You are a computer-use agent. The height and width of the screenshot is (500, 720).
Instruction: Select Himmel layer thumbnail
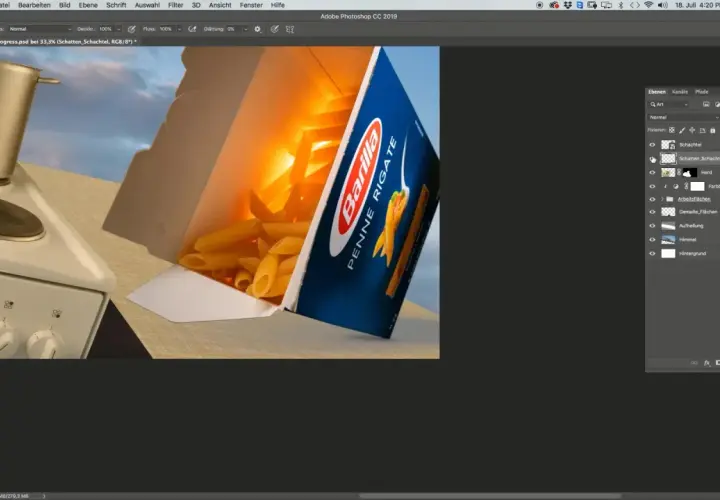click(668, 240)
